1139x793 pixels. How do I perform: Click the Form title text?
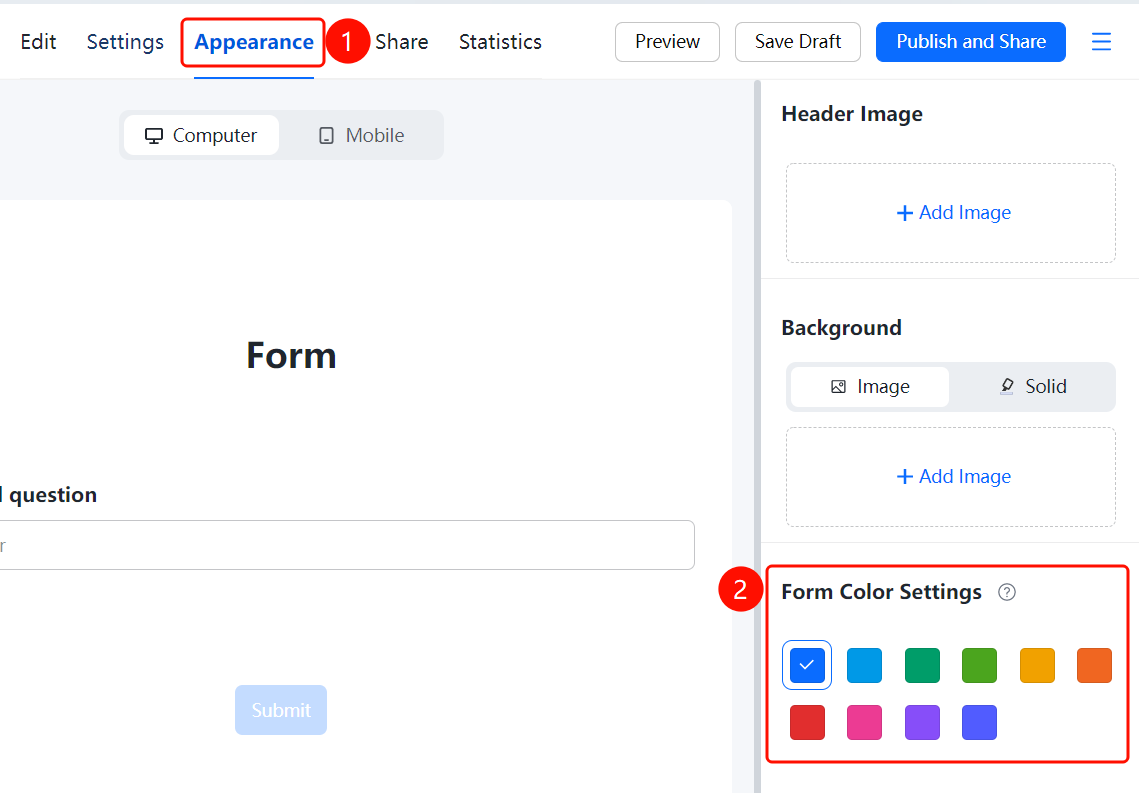[x=291, y=356]
